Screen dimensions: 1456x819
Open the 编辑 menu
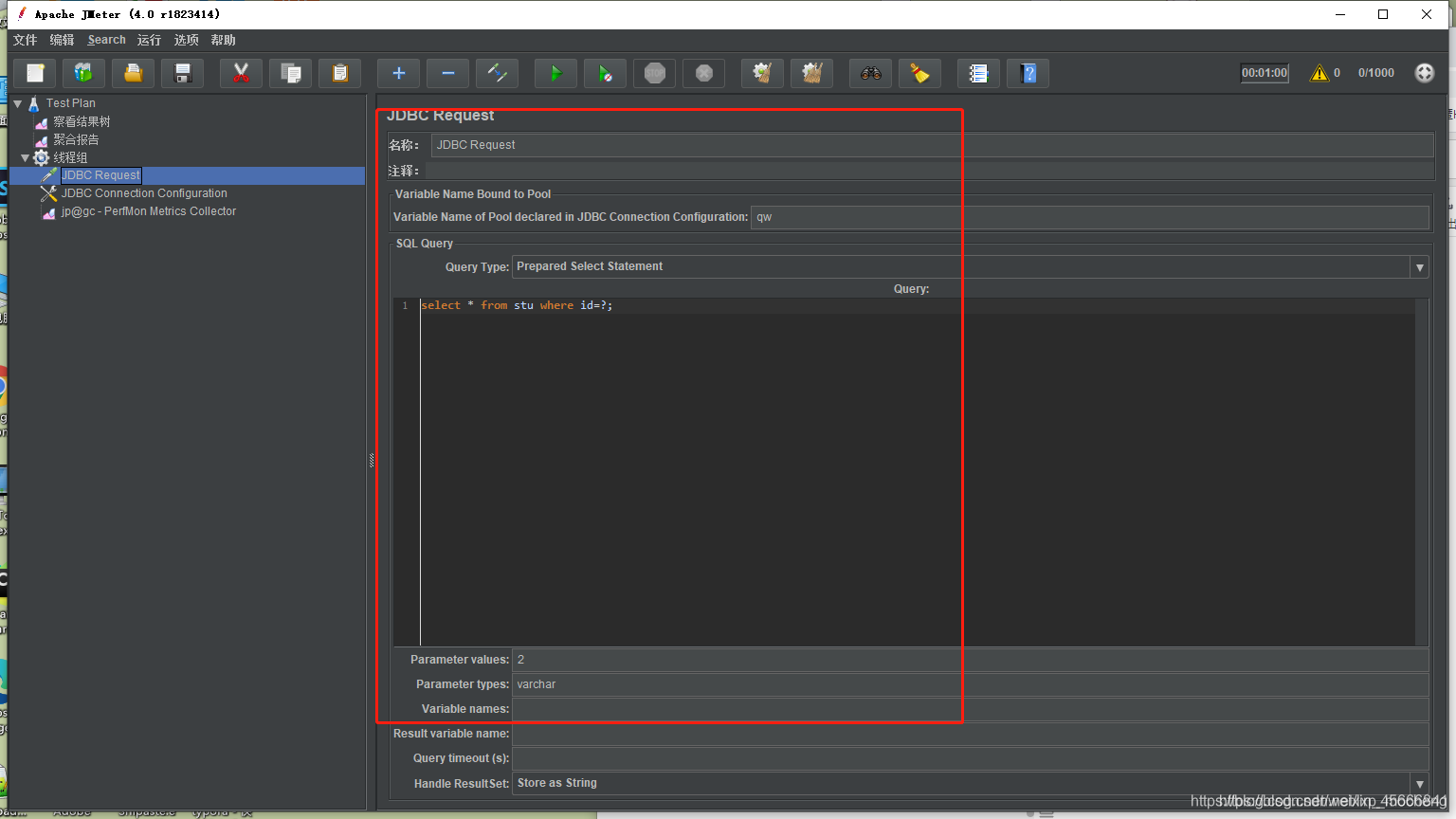click(63, 40)
